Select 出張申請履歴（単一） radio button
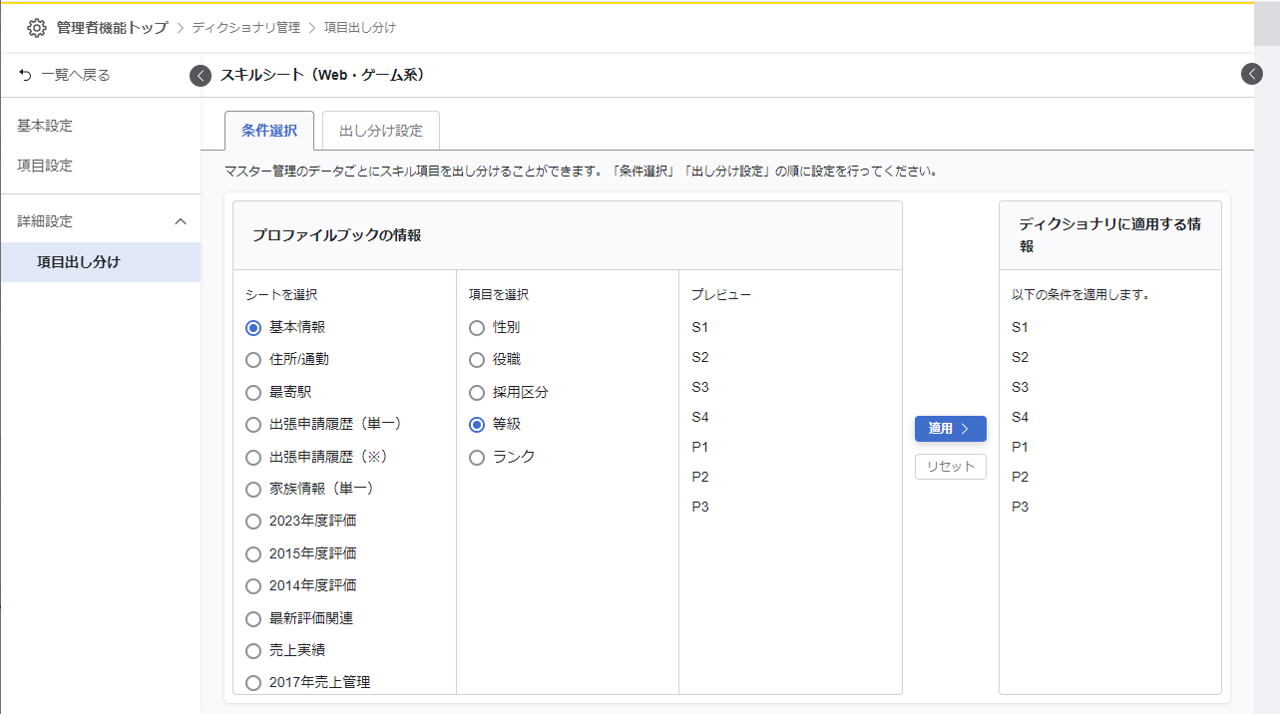Viewport: 1280px width, 714px height. click(x=253, y=424)
